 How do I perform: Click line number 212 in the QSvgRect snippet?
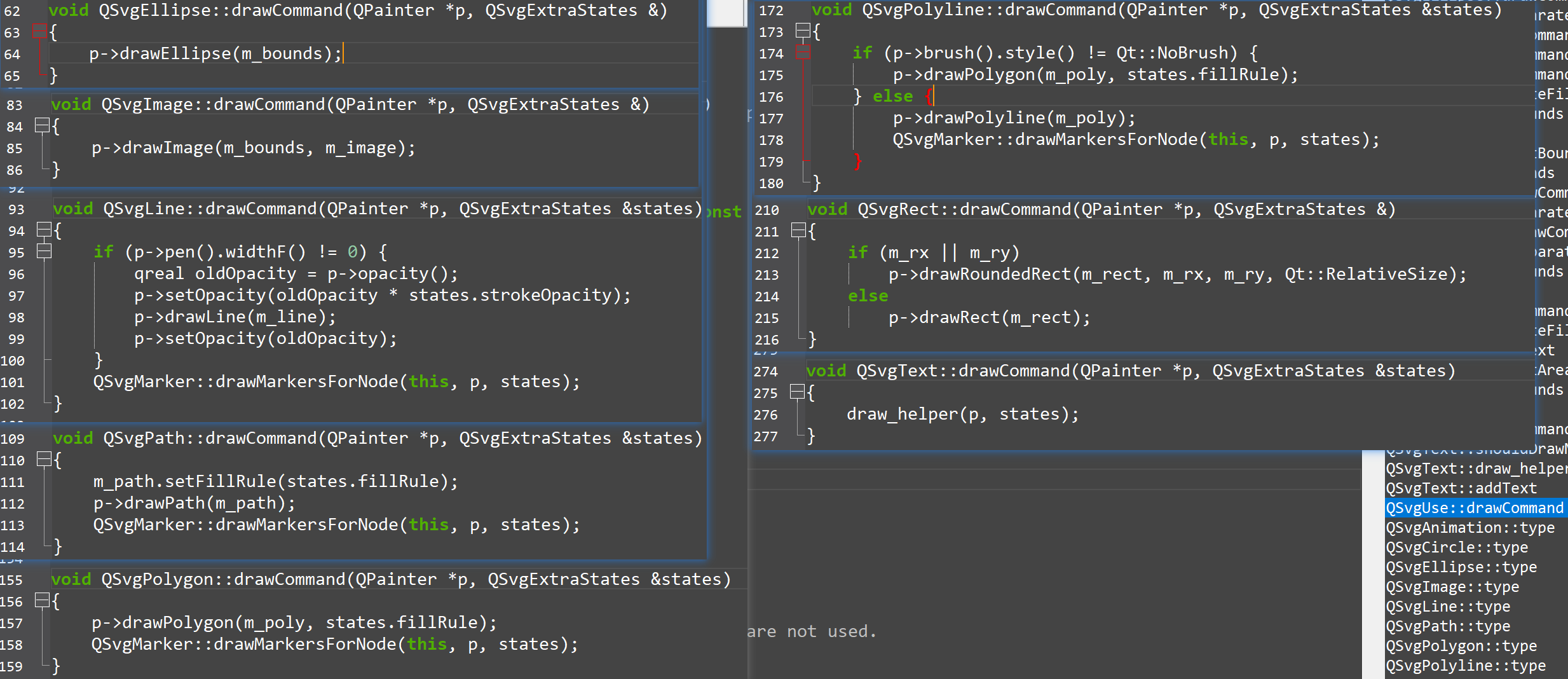[767, 252]
